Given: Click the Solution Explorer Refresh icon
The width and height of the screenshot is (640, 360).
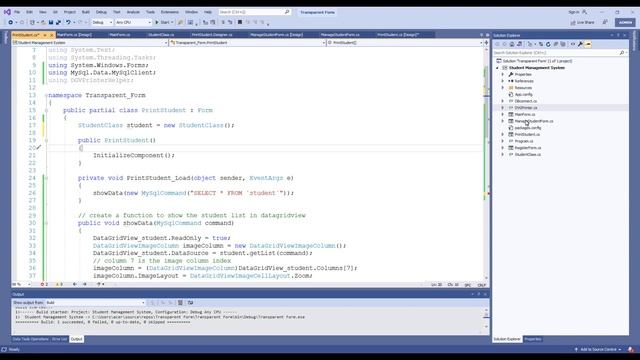Looking at the screenshot, I should tap(548, 44).
